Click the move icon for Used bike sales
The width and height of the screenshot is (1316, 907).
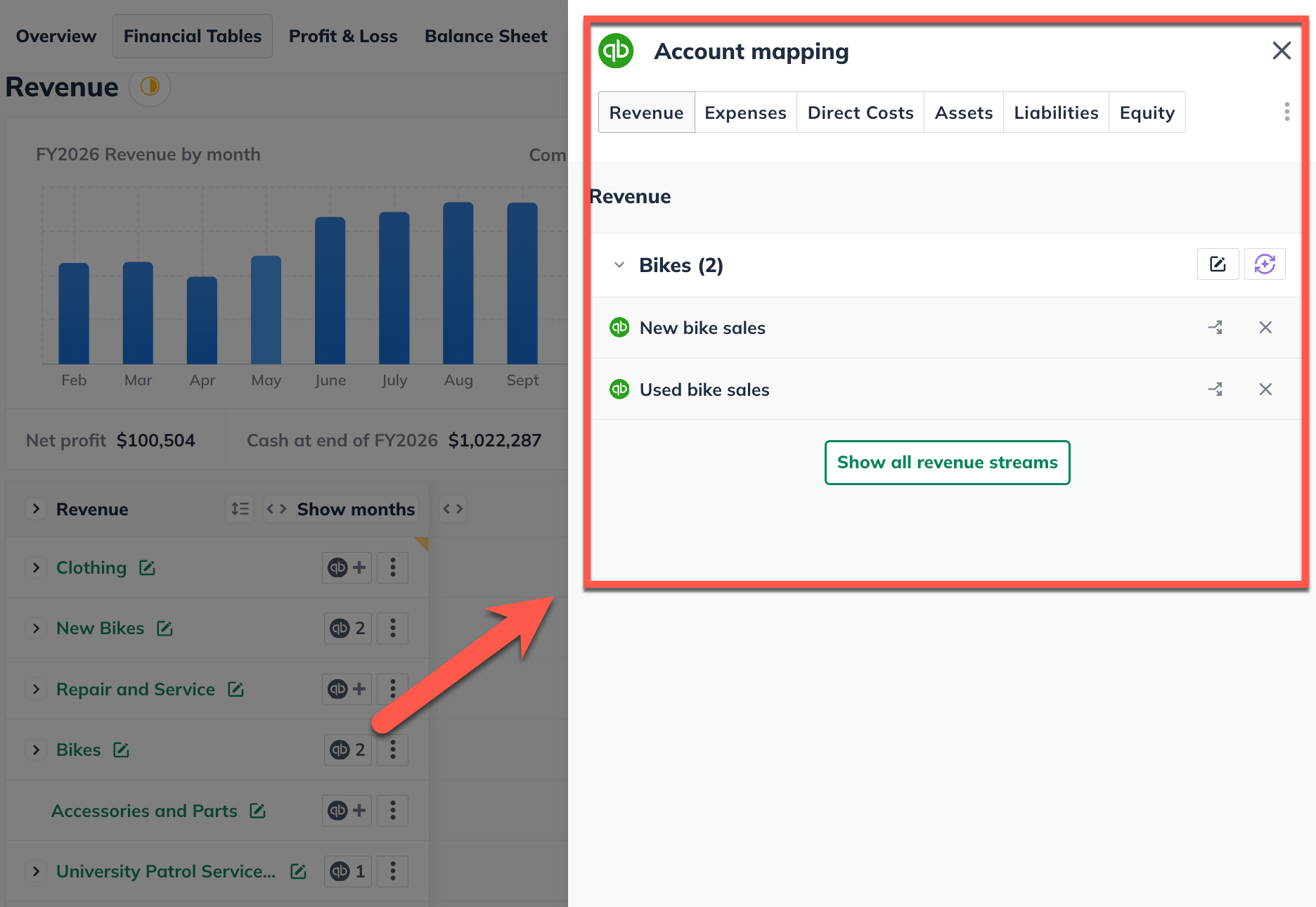(1215, 390)
